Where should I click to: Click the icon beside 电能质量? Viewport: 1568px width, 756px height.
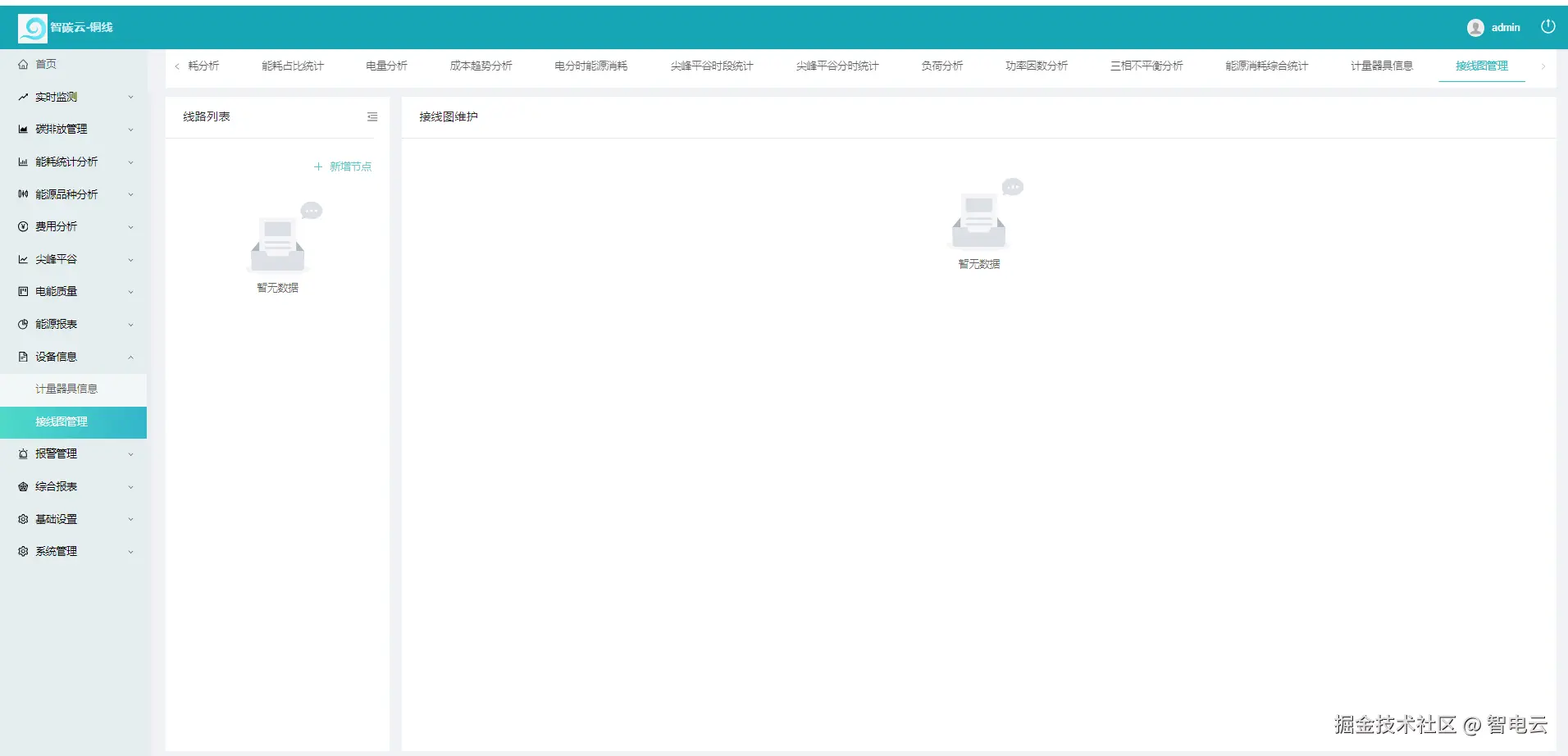tap(23, 291)
